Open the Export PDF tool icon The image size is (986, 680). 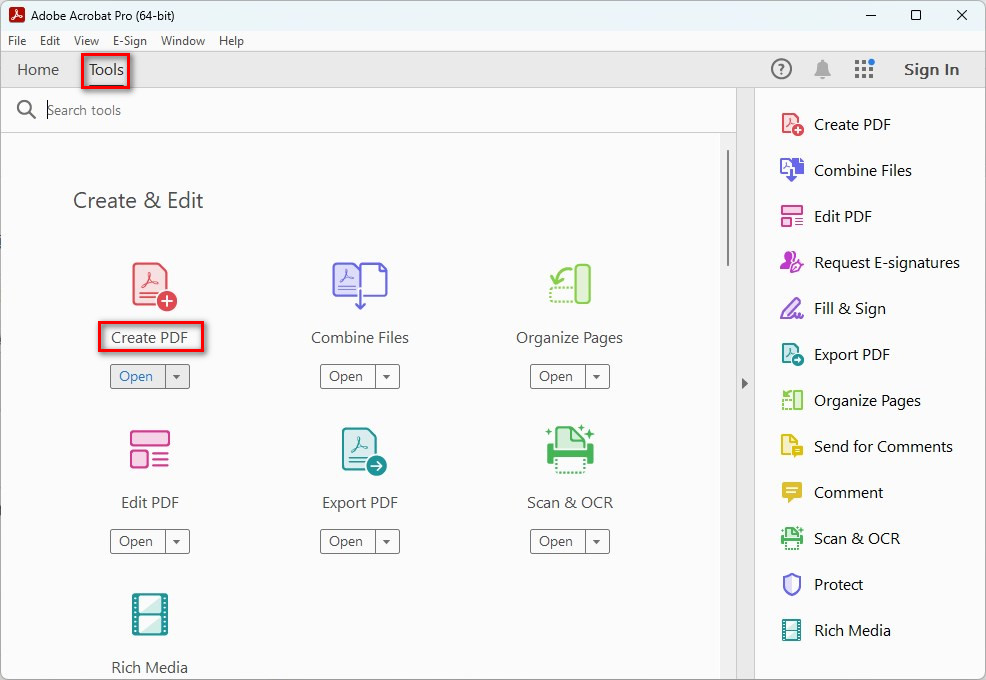[359, 450]
